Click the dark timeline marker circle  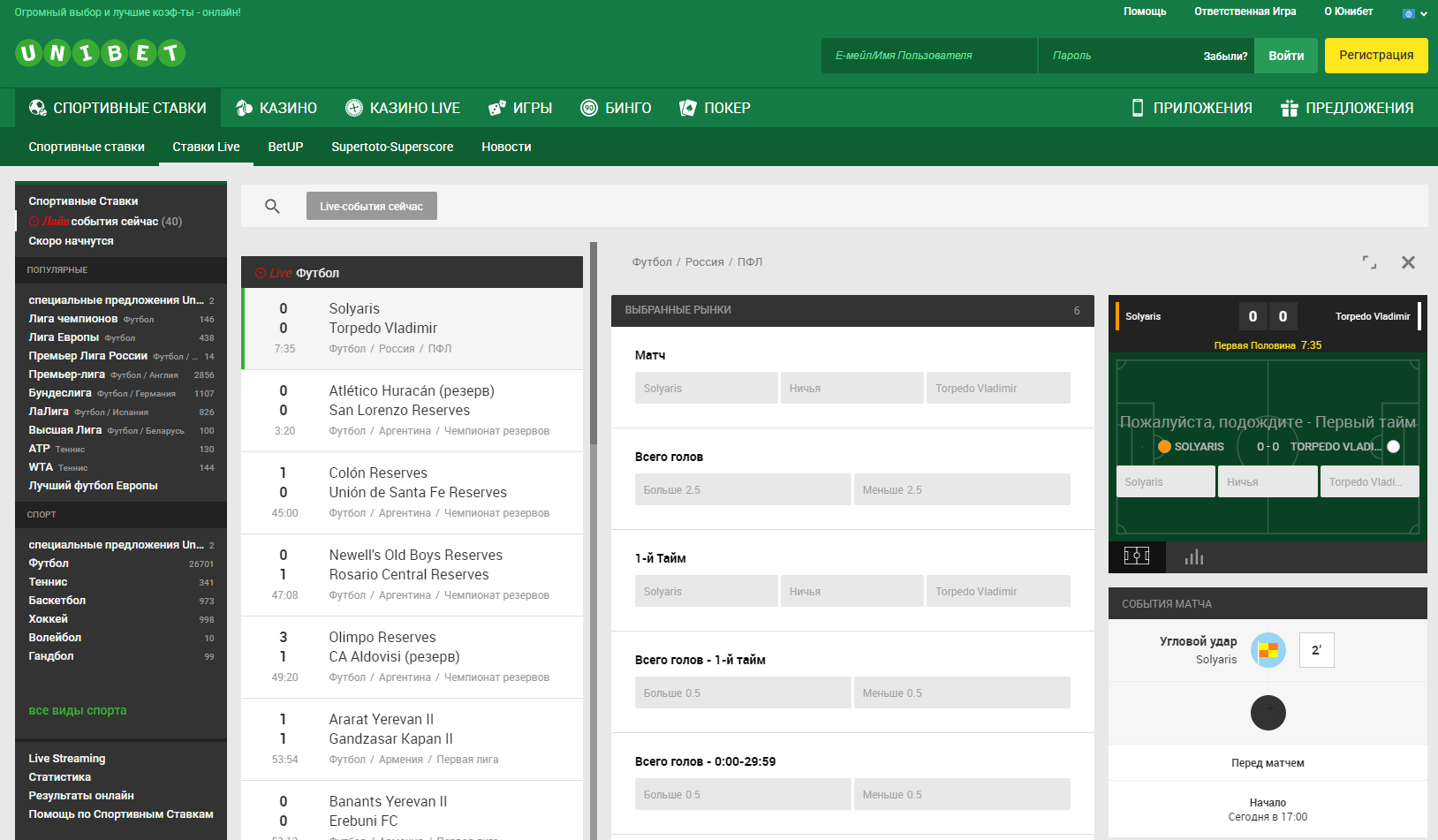point(1268,713)
